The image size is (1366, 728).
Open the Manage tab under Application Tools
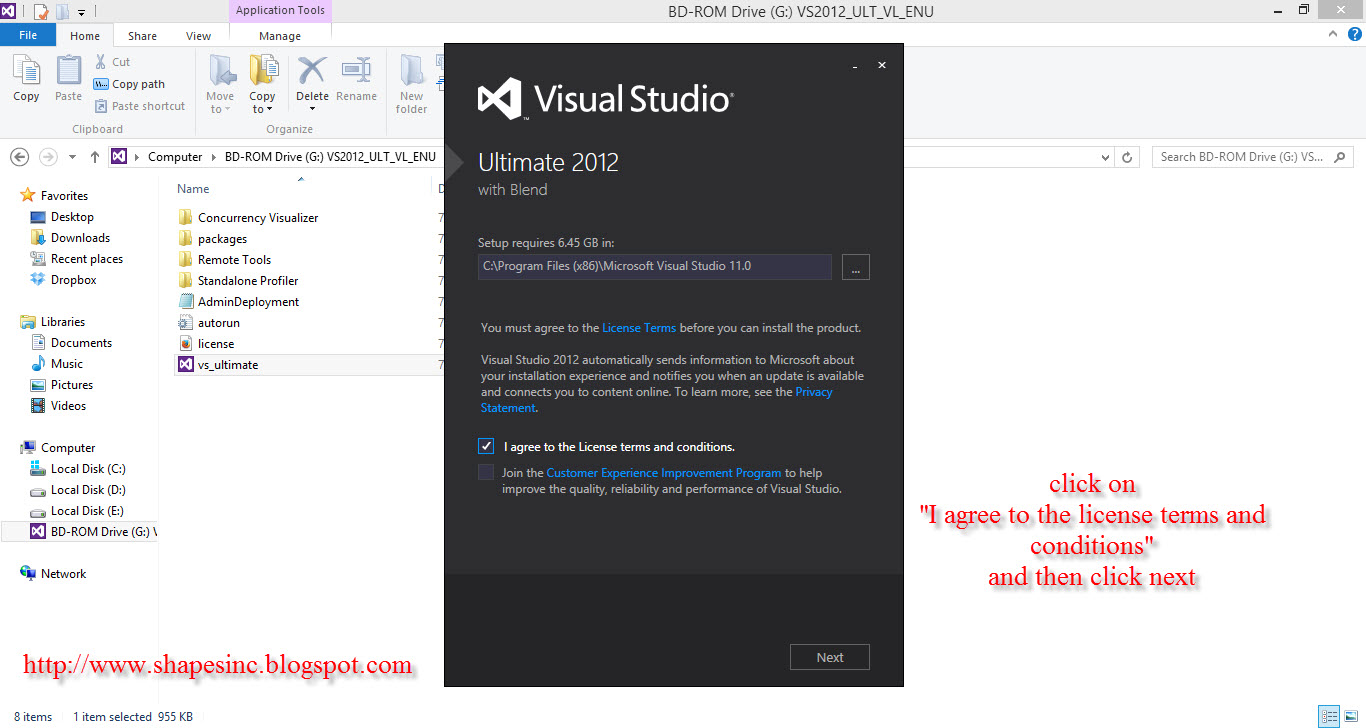(x=279, y=35)
